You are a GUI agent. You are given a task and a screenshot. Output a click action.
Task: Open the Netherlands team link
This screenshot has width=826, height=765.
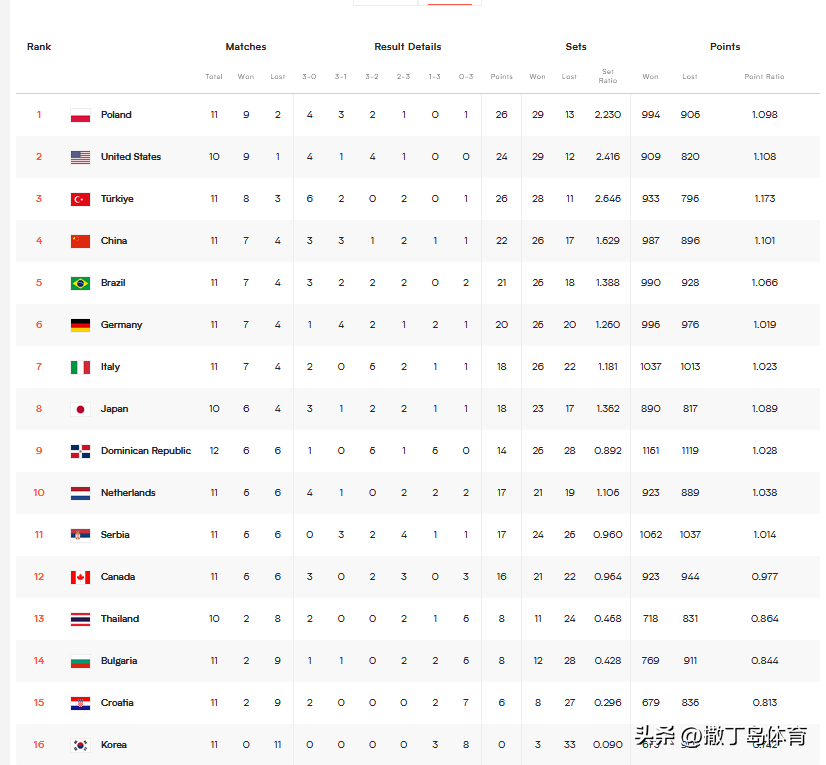click(128, 493)
